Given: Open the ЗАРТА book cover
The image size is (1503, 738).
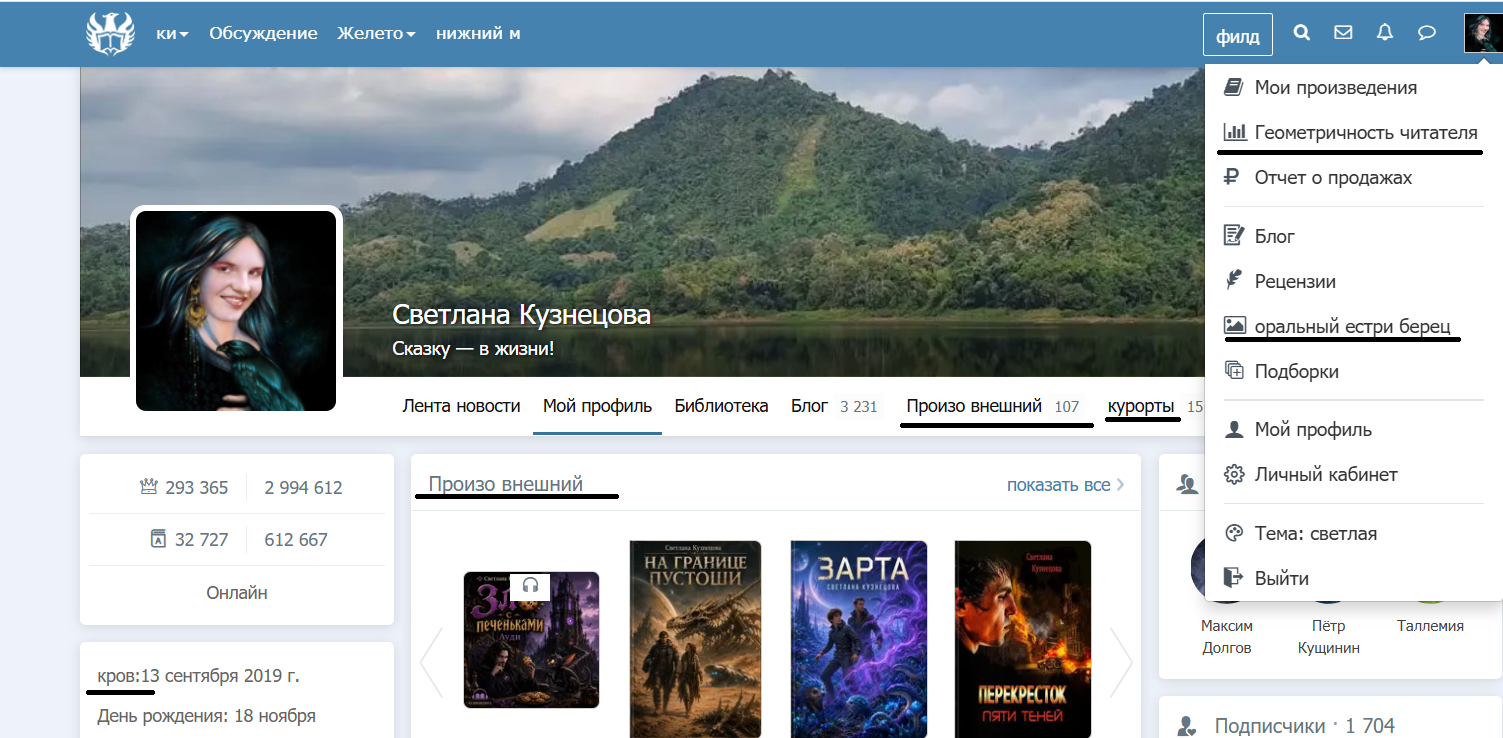Looking at the screenshot, I should 859,639.
